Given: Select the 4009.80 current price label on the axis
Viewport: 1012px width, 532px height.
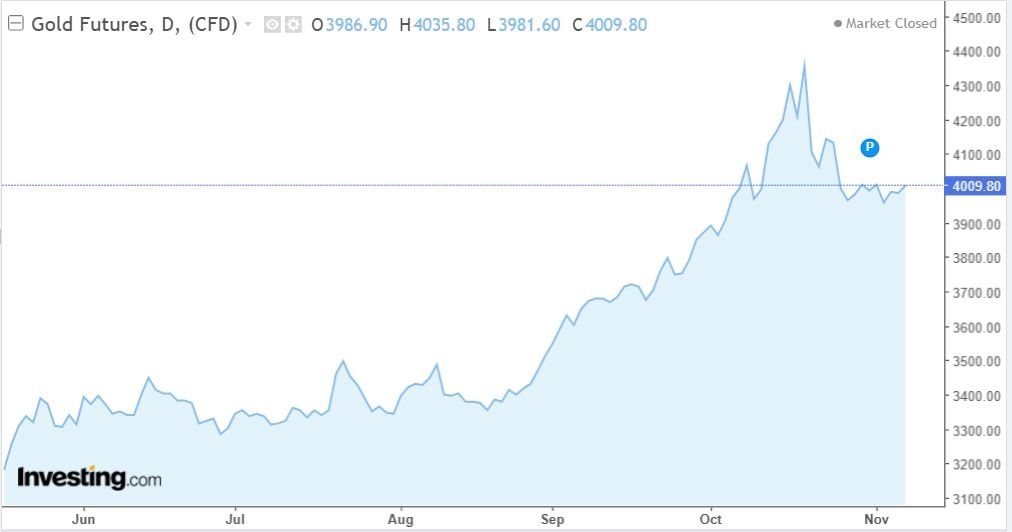Looking at the screenshot, I should pos(974,186).
